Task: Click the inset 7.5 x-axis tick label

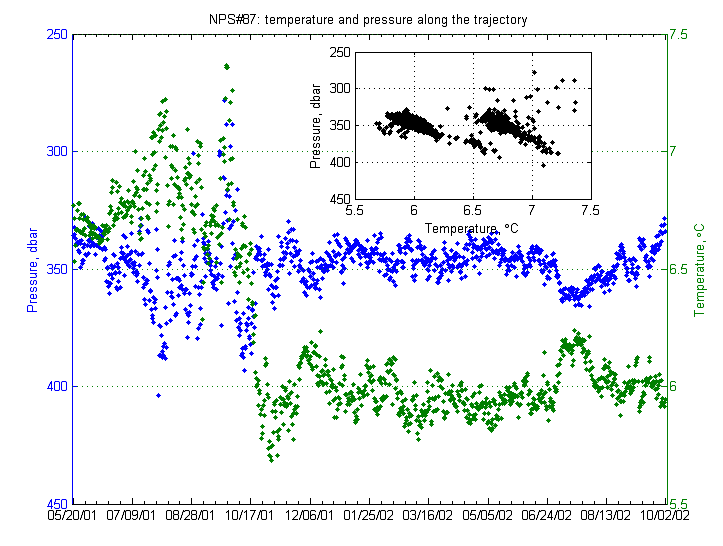Action: (x=590, y=212)
